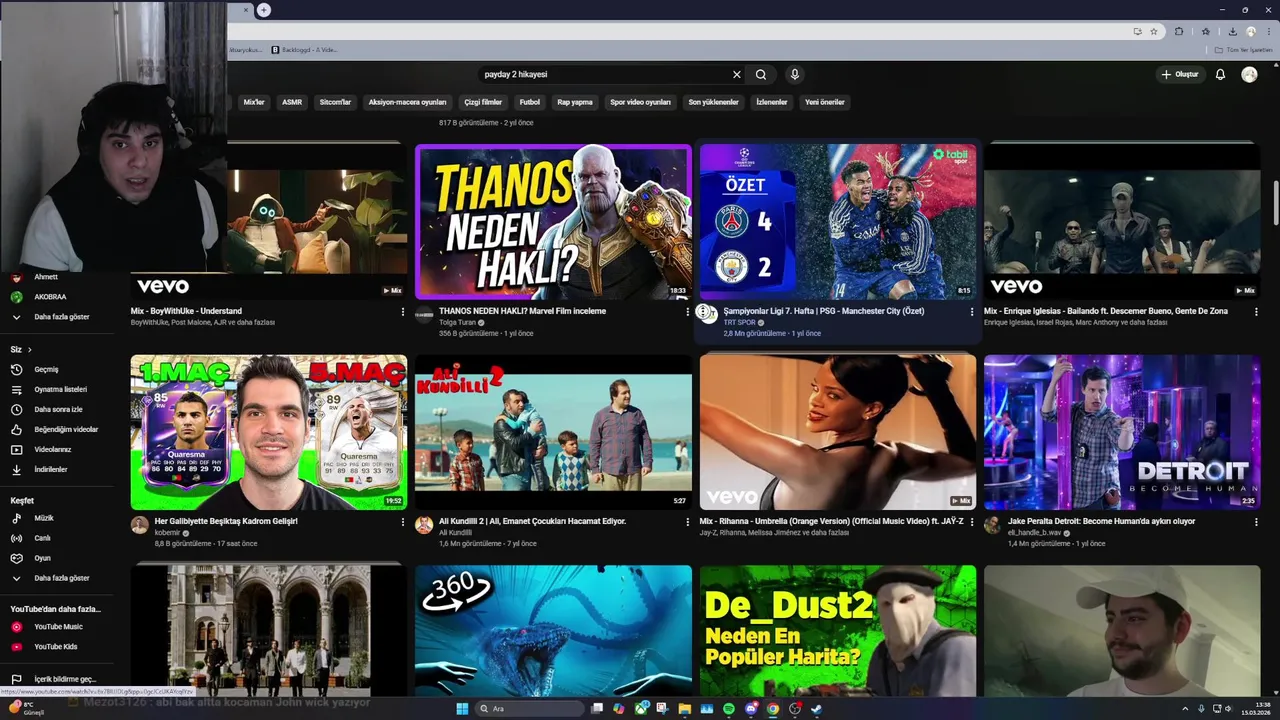1280x720 pixels.
Task: Open Chrome extensions puzzle icon
Action: point(1179,31)
